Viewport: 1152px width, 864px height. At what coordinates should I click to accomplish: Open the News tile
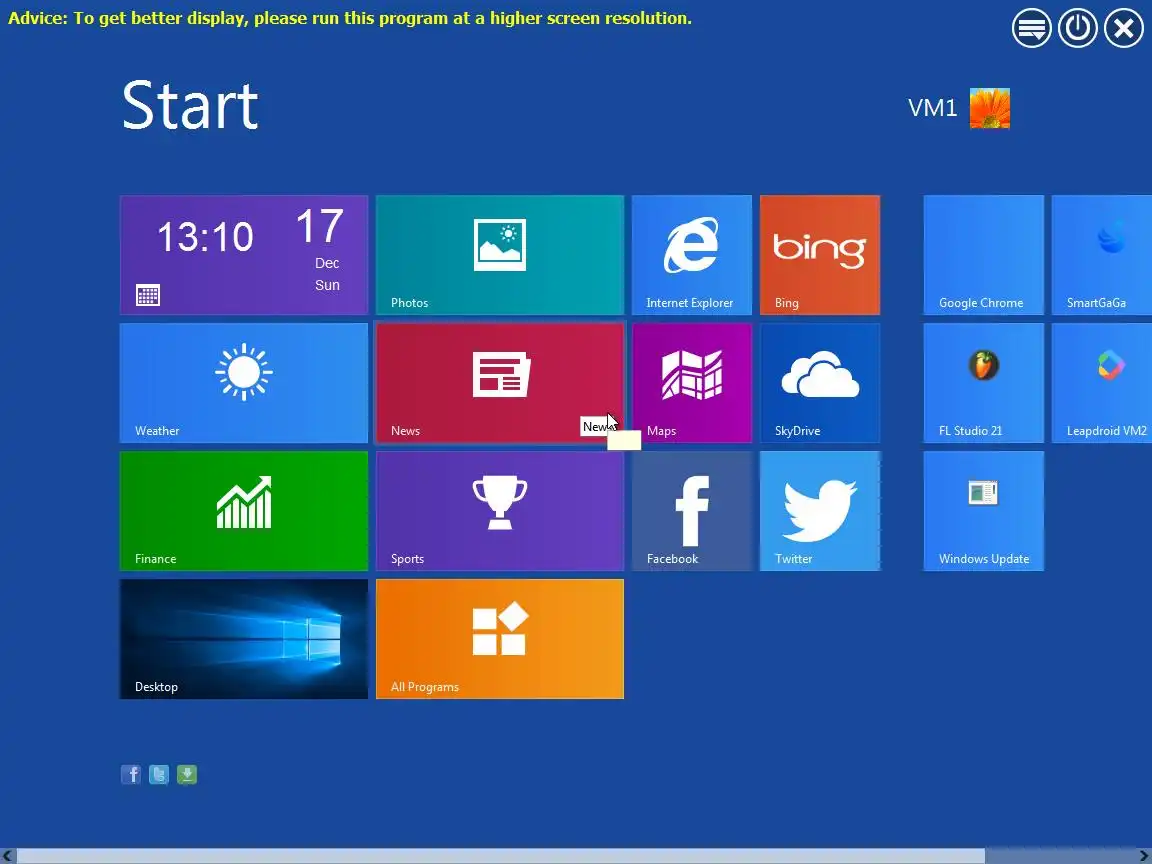point(500,383)
